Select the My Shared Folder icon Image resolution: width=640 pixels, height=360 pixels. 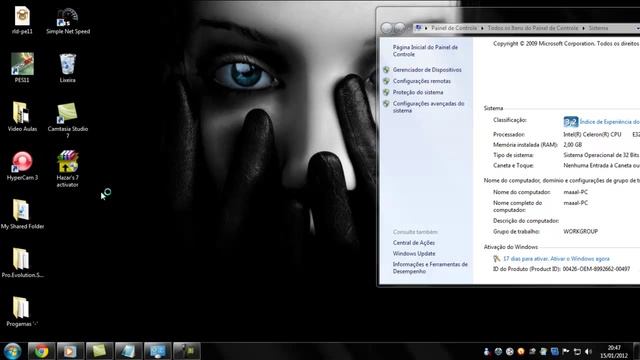pyautogui.click(x=22, y=214)
